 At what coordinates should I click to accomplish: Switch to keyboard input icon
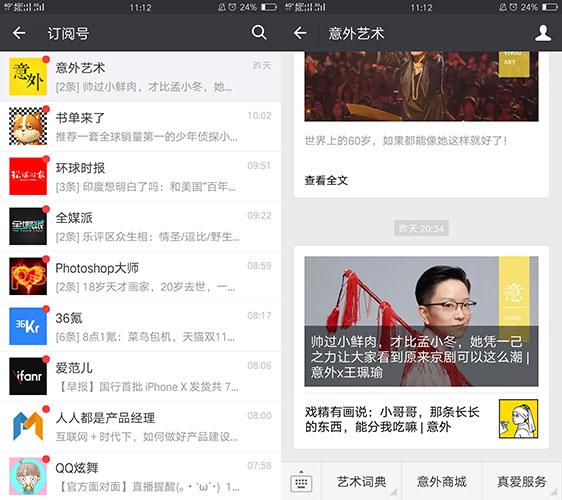(x=301, y=482)
